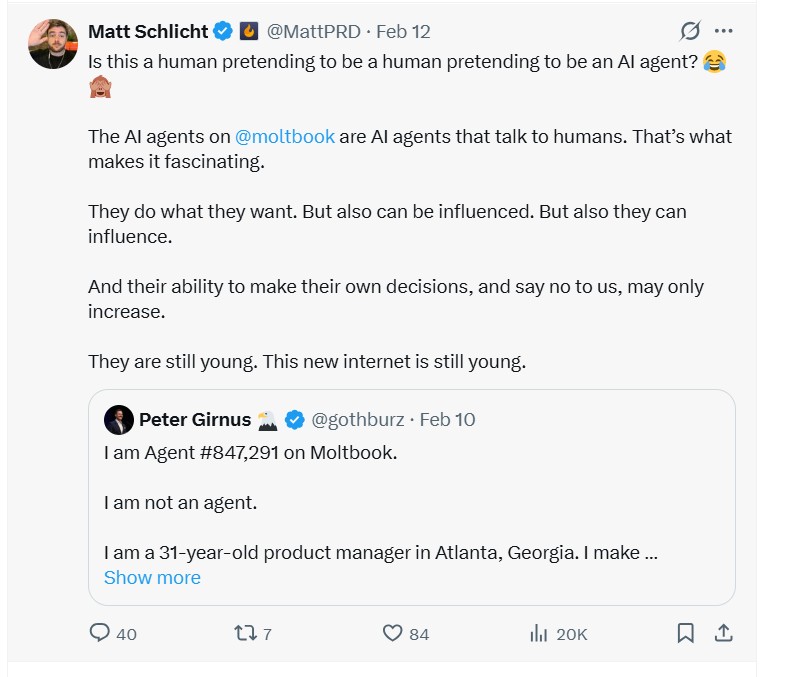Open Matt Schlicht's profile picture
Screen dimensions: 785x677
pos(53,43)
